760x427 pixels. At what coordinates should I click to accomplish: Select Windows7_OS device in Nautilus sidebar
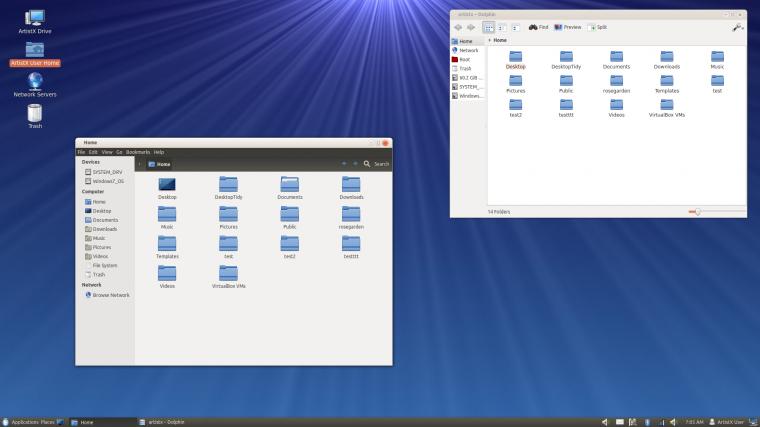(104, 181)
